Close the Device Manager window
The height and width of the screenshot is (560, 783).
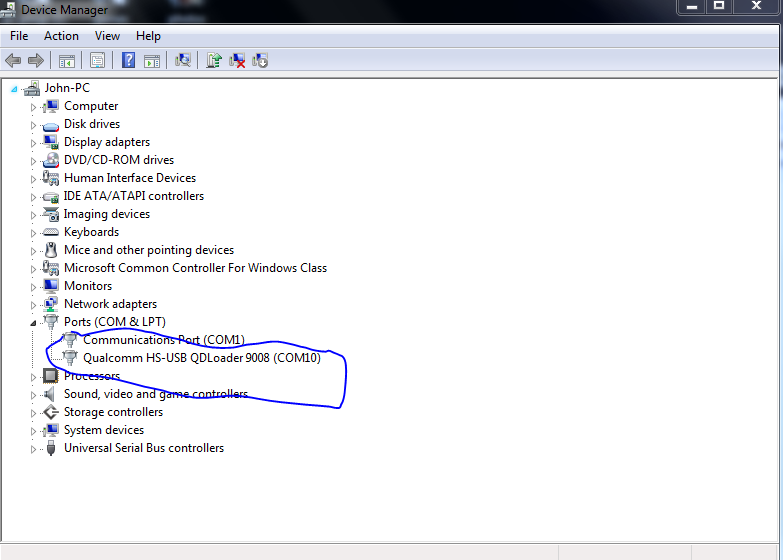[x=757, y=6]
